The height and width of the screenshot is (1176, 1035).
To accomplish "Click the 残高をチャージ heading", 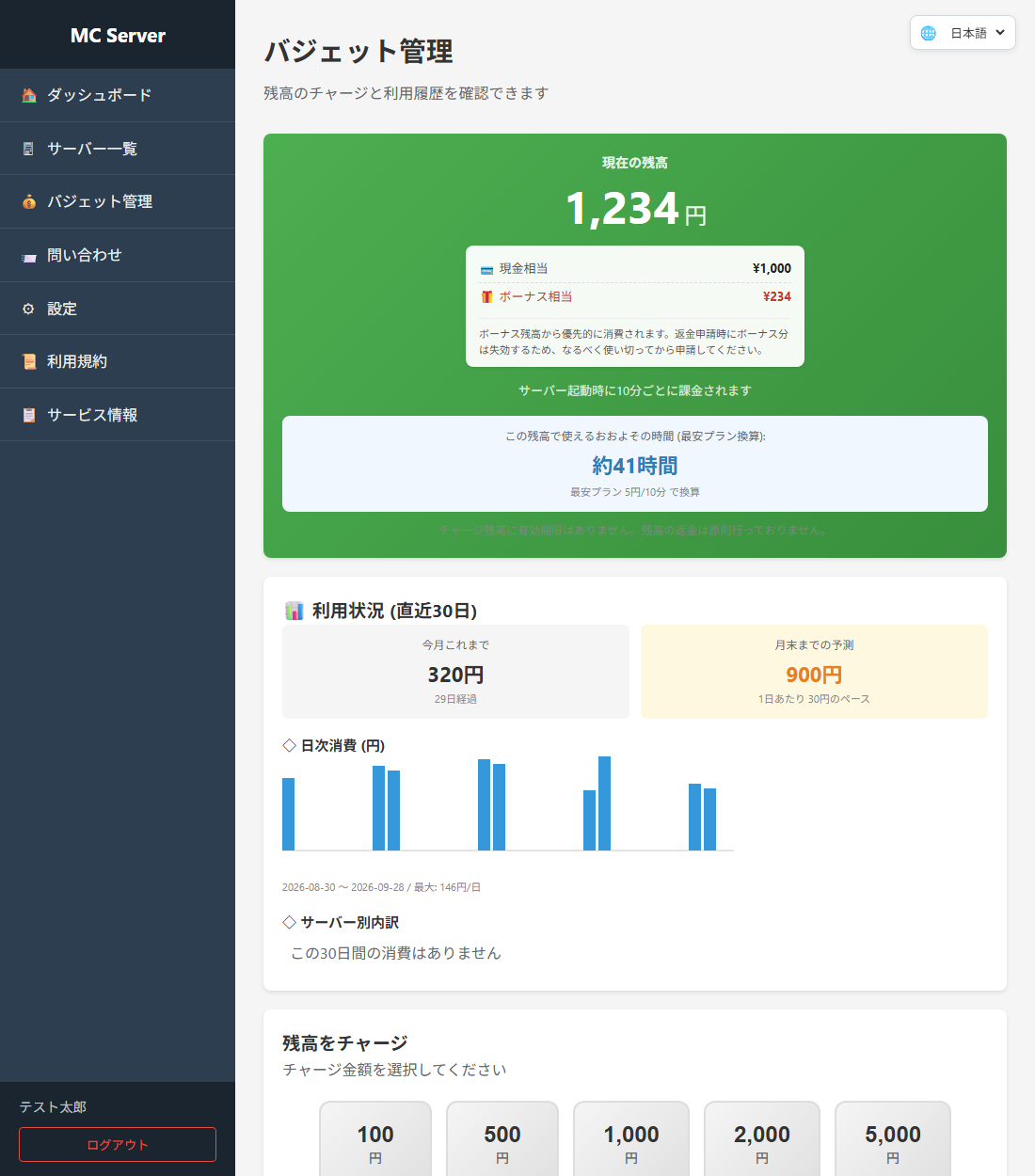I will [345, 1043].
